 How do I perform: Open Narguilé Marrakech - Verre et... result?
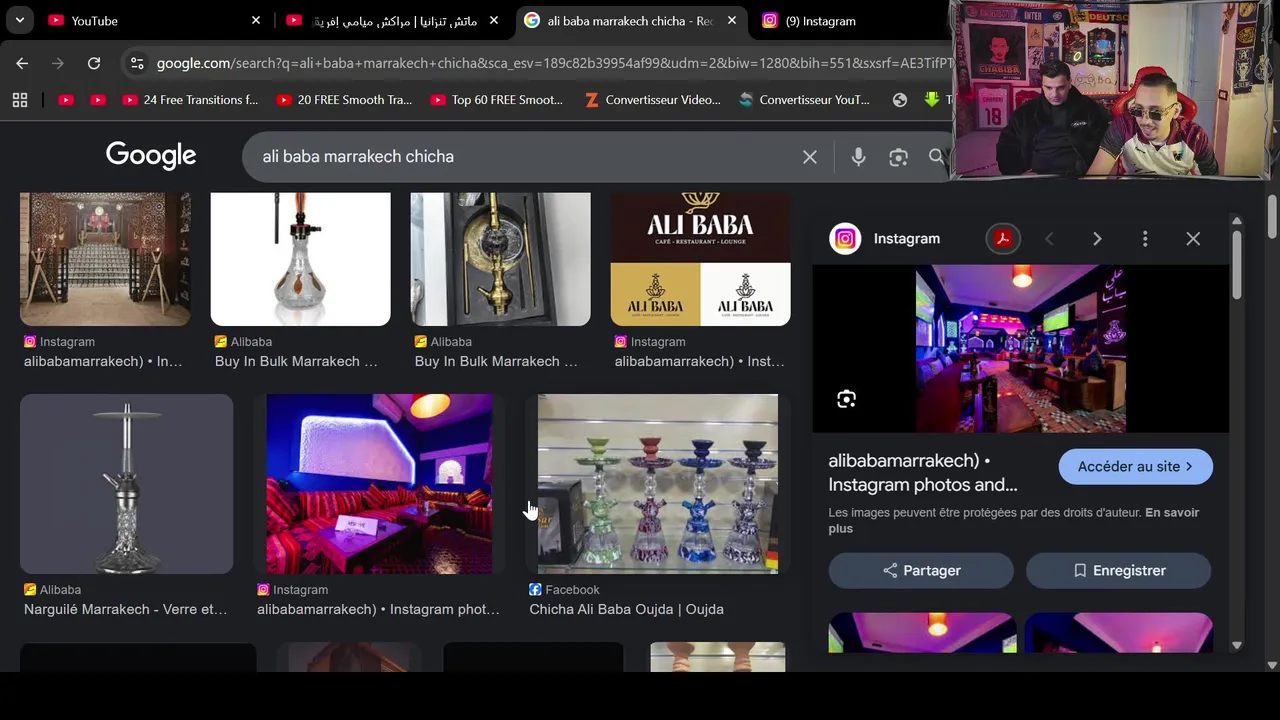click(x=125, y=609)
